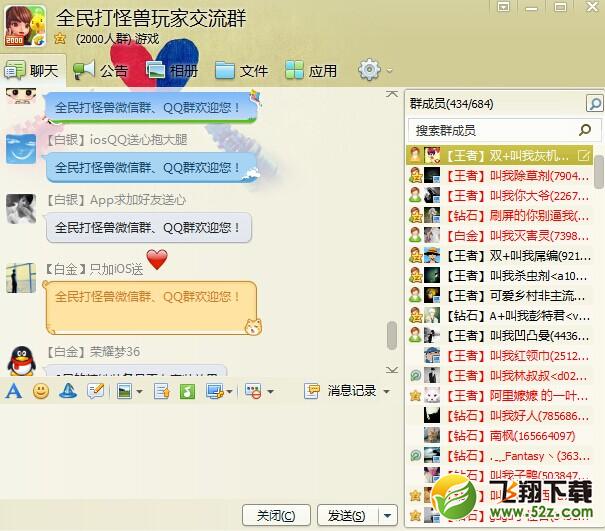This screenshot has width=605, height=531.
Task: Select member 叫我灭害灵(7398...
Action: pyautogui.click(x=499, y=235)
